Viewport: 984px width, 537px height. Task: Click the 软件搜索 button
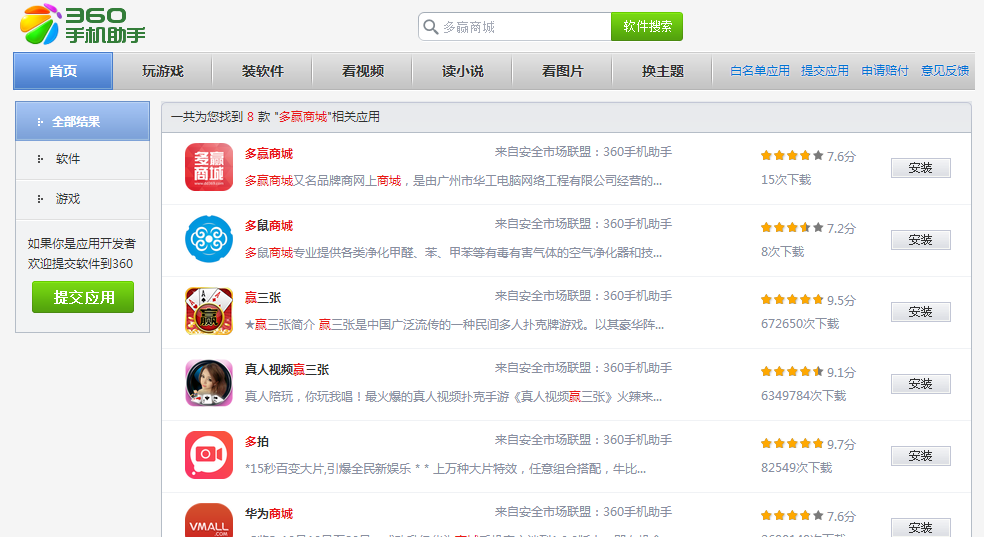pos(647,26)
